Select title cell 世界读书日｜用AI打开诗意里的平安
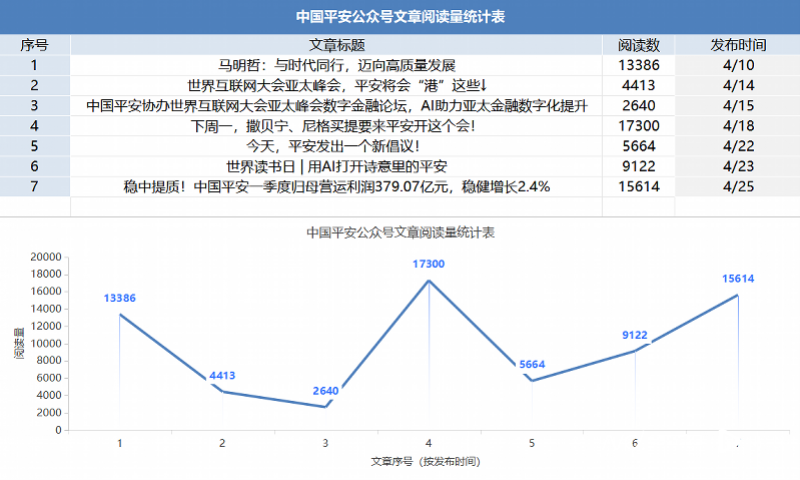This screenshot has width=800, height=480. tap(337, 166)
